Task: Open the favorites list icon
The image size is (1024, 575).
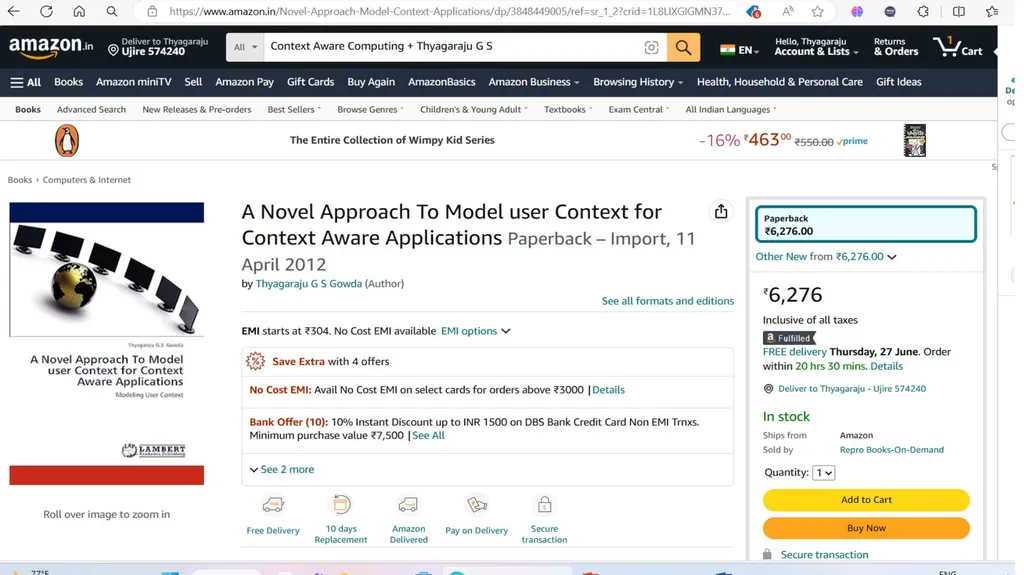Action: pos(992,11)
